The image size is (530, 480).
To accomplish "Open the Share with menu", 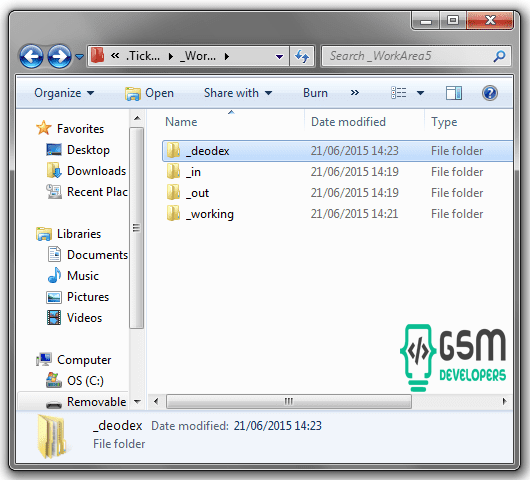I will [x=238, y=93].
